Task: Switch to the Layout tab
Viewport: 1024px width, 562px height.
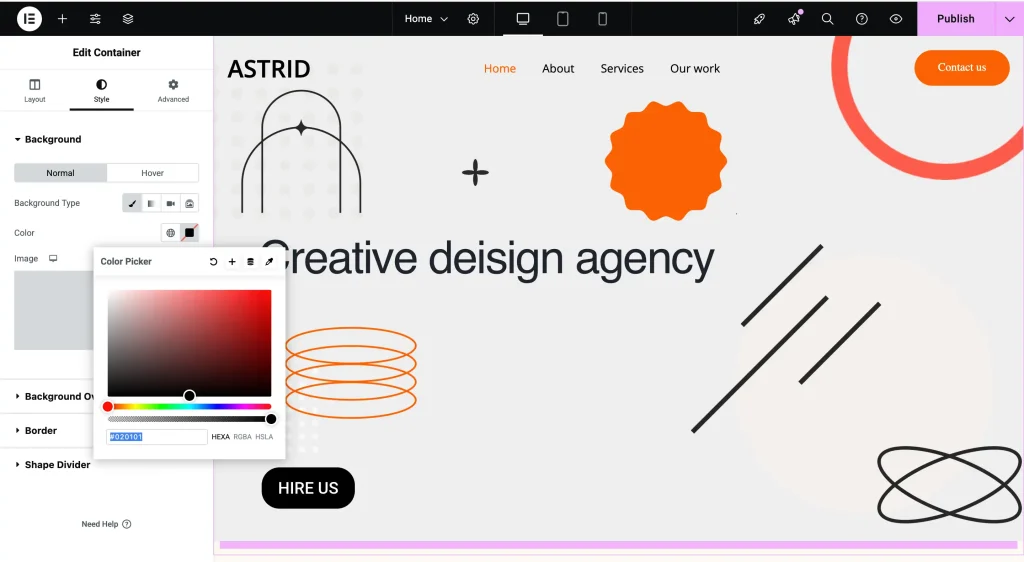Action: coord(35,90)
